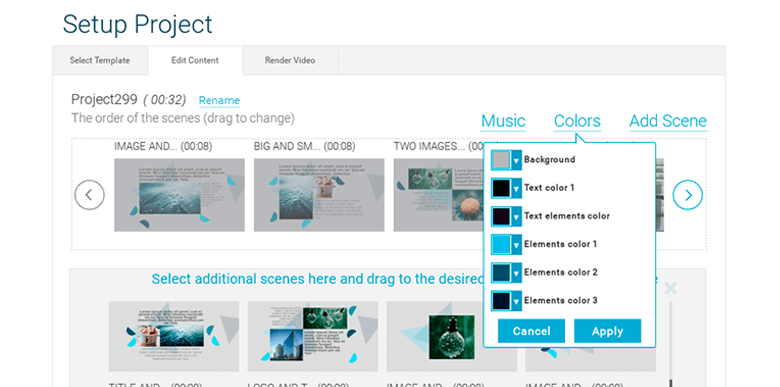The height and width of the screenshot is (387, 780).
Task: Open Elements color 1 dropdown arrow
Action: point(516,245)
